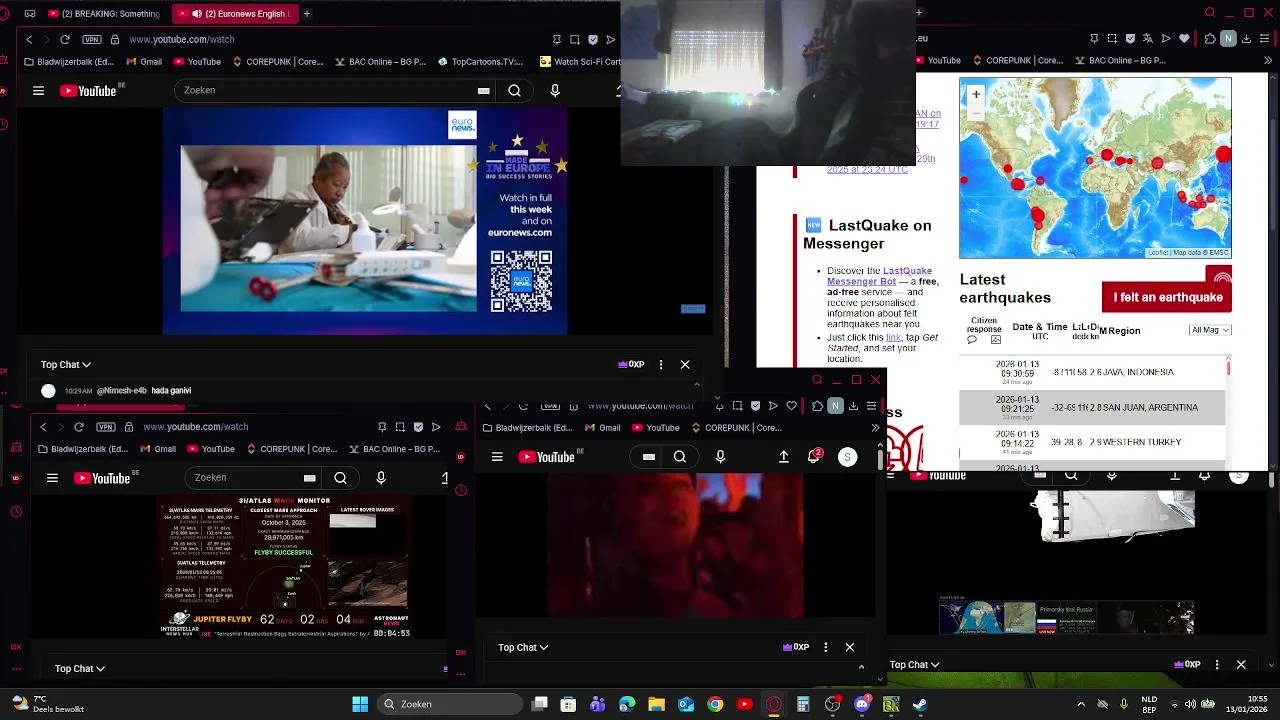Open YouTube guide menu in bottom-middle window

click(x=497, y=457)
